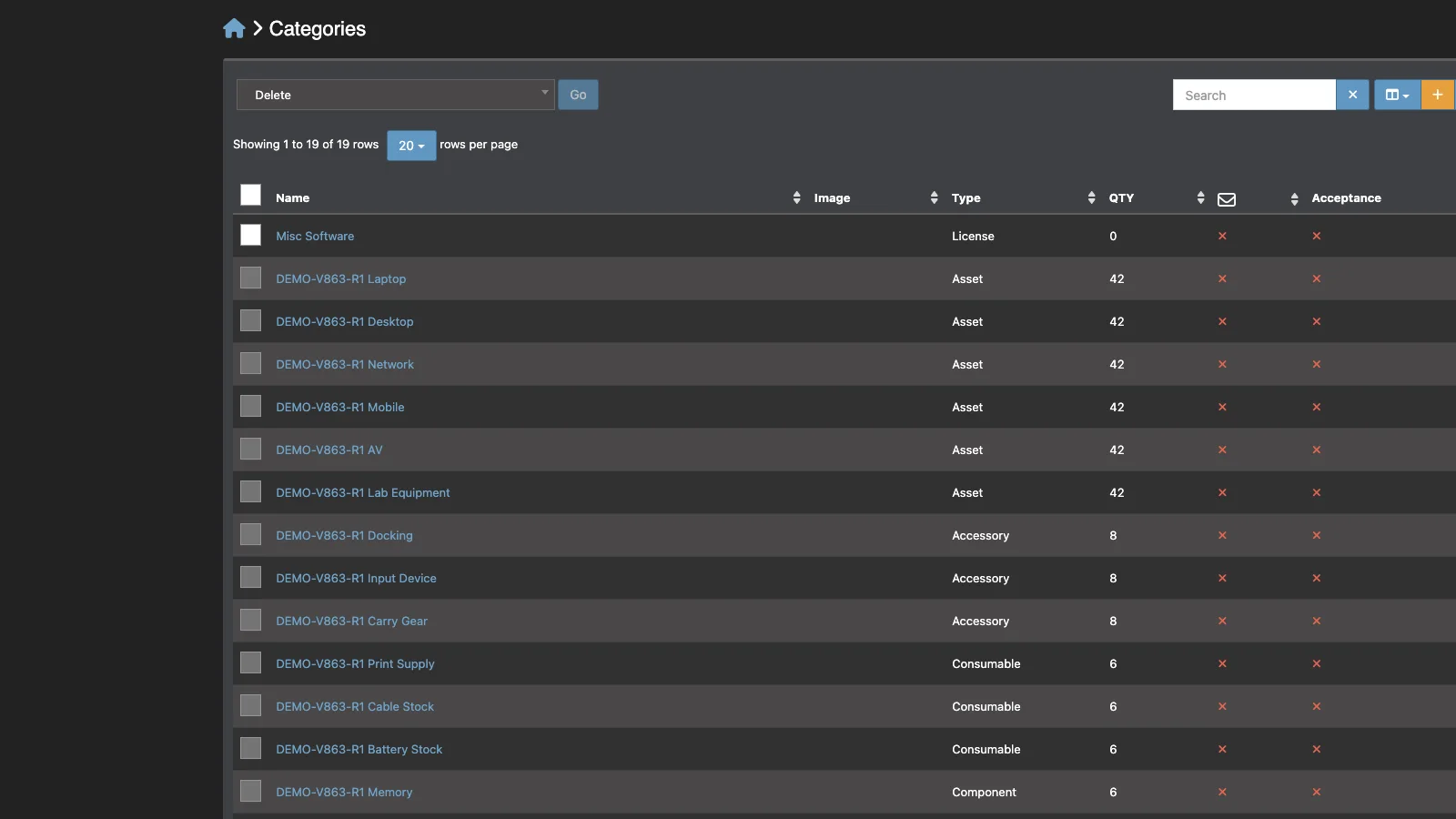This screenshot has height=819, width=1456.
Task: Sort by the QTY column
Action: click(1121, 197)
